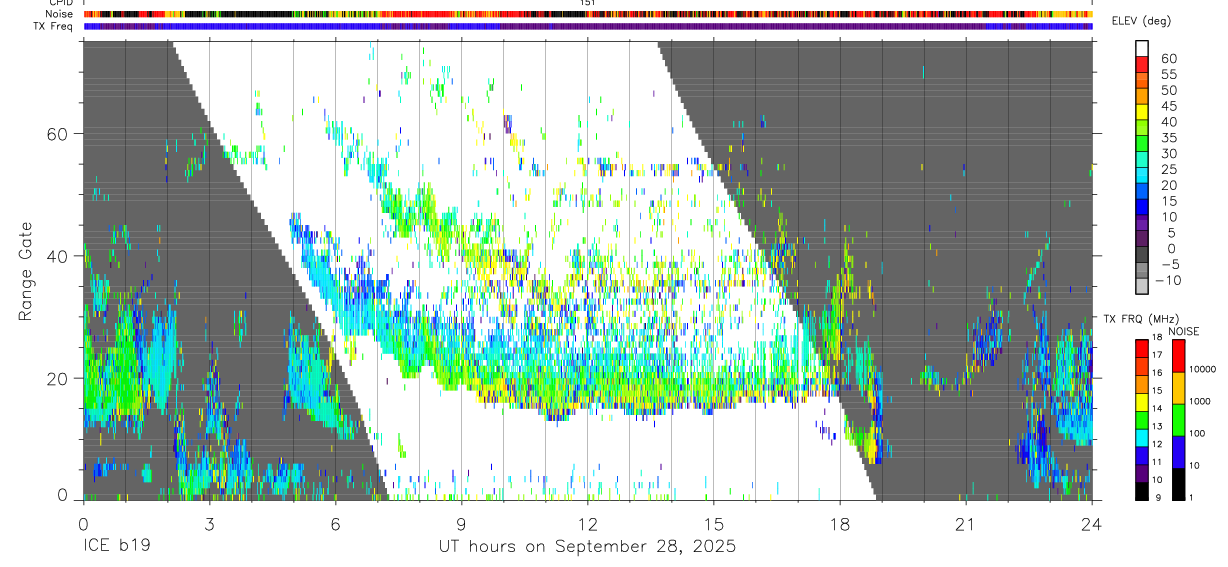The height and width of the screenshot is (567, 1228).
Task: Click the yellow segment of TX FRQ color bar
Action: coord(1142,402)
